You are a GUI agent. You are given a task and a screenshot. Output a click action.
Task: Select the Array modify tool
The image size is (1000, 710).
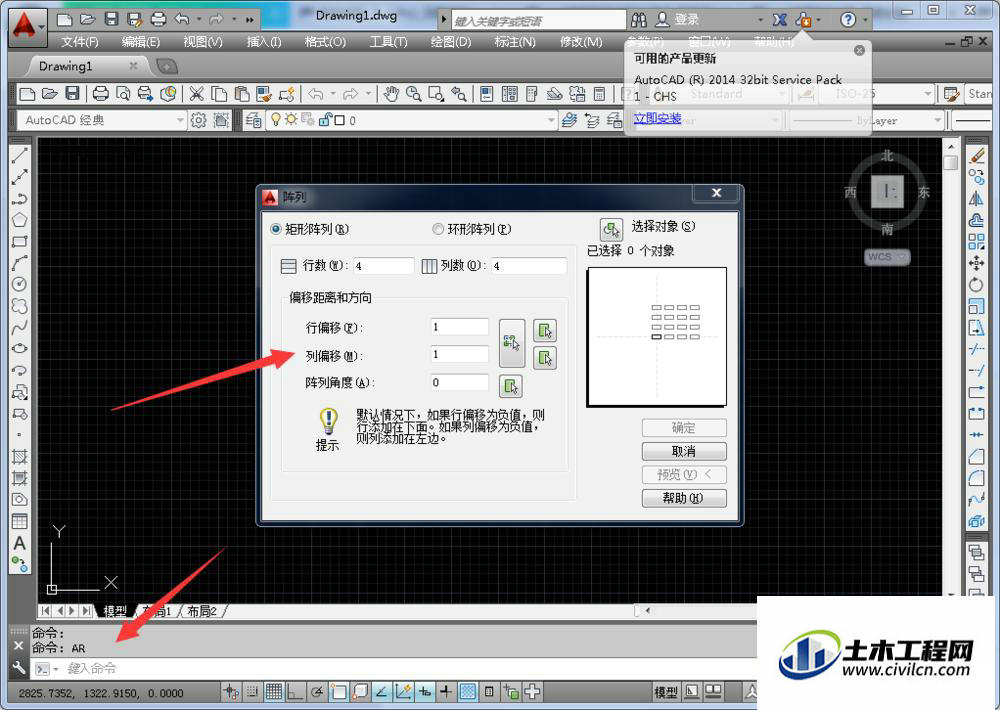tap(976, 241)
